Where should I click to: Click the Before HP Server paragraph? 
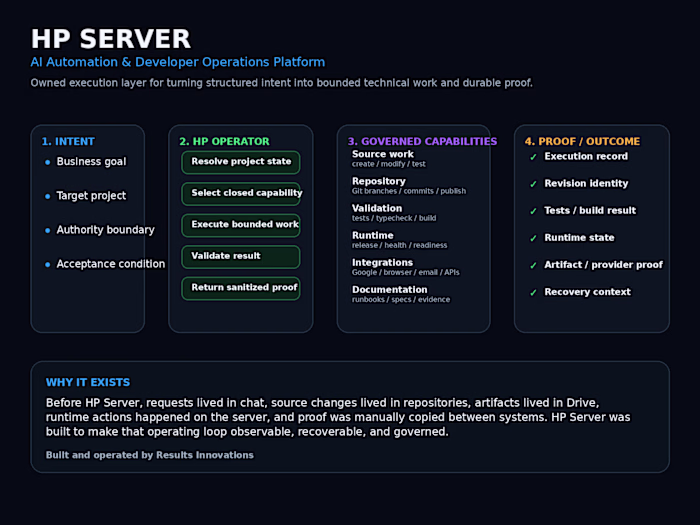click(338, 417)
